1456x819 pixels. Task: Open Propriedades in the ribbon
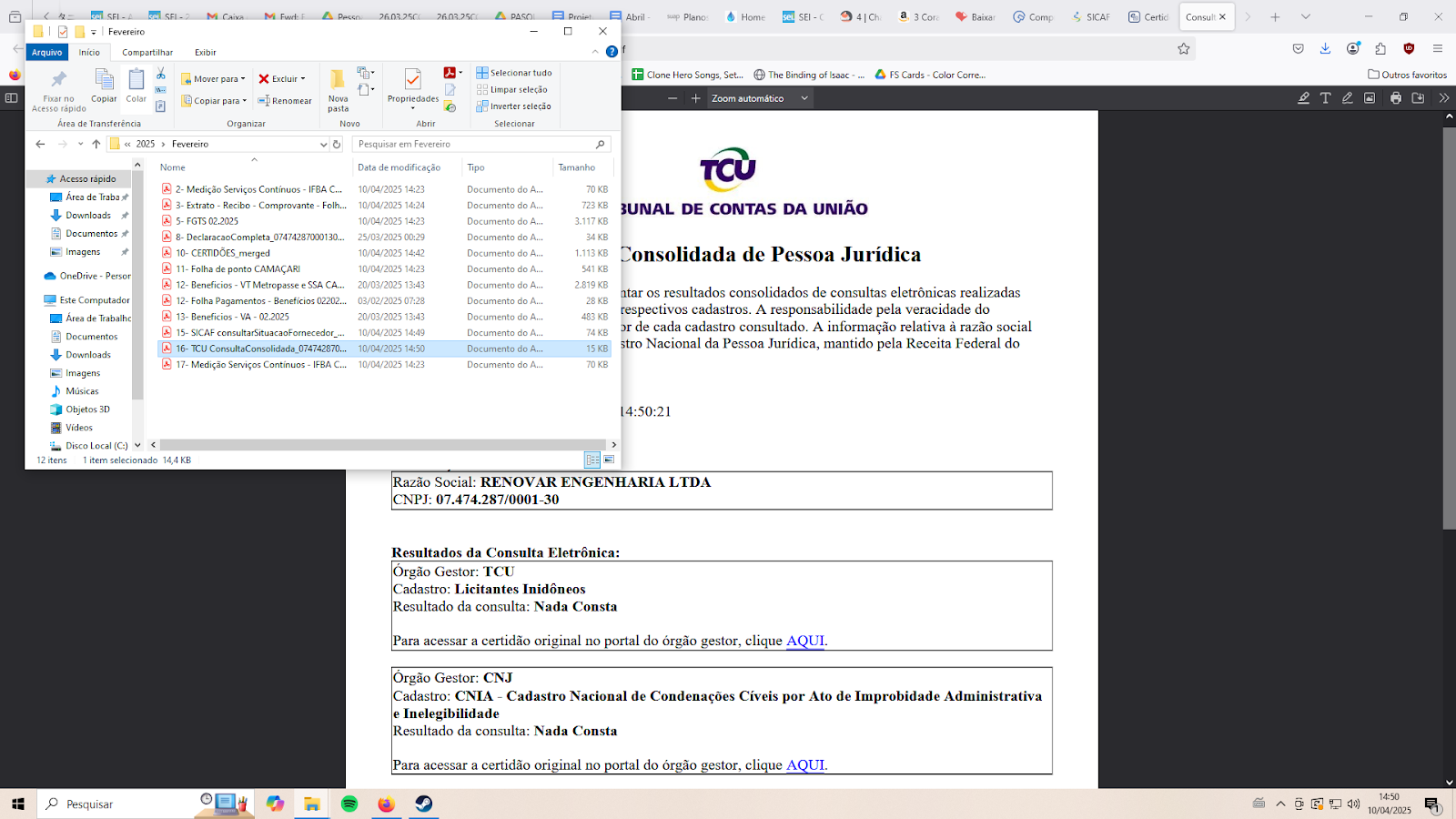click(x=413, y=89)
